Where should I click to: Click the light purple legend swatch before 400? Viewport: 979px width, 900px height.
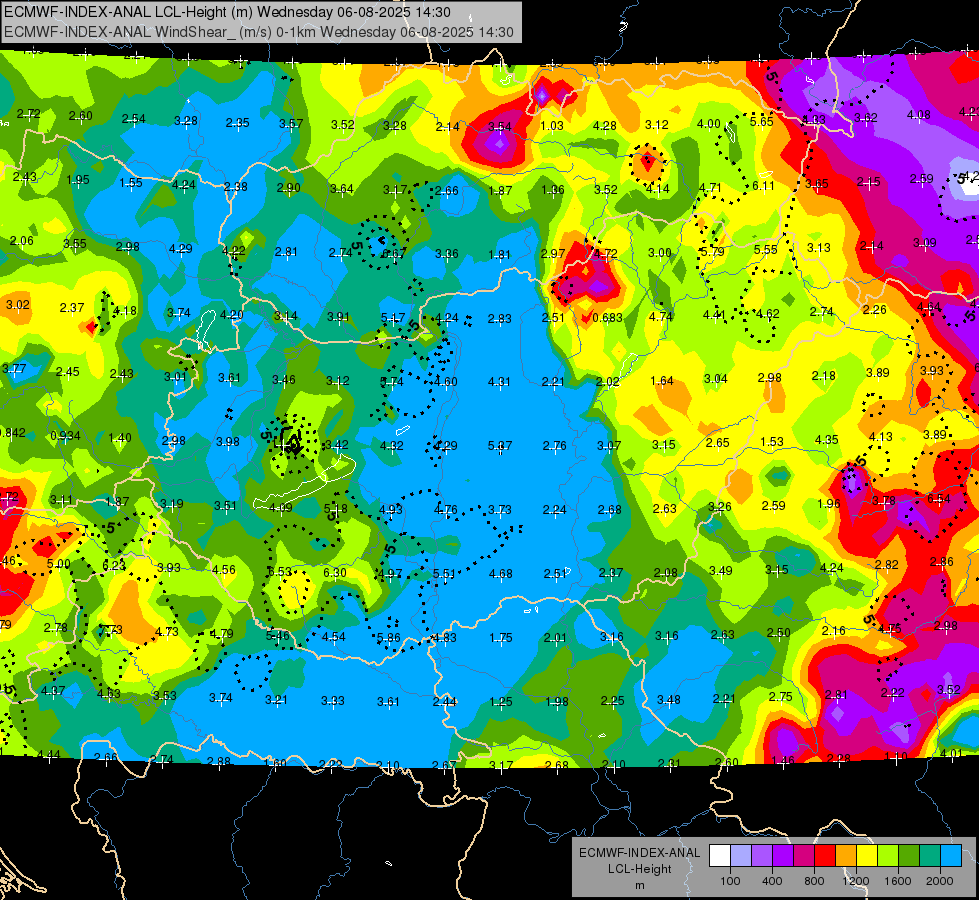(762, 856)
